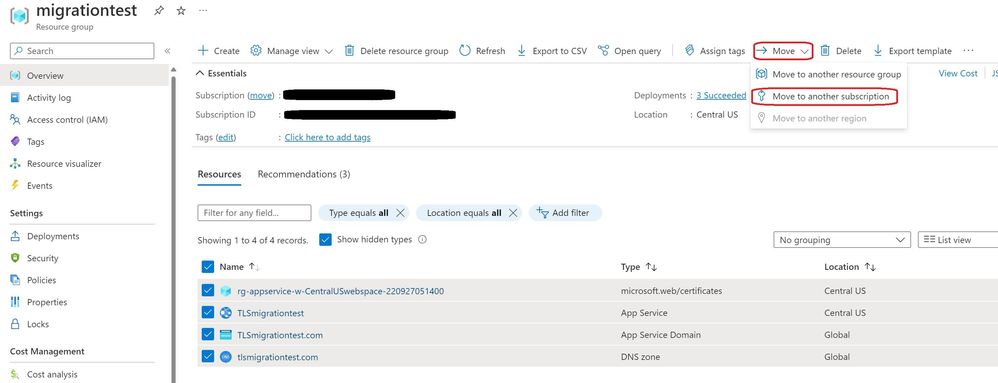Click the Locks padlock icon
This screenshot has height=383, width=998.
pyautogui.click(x=15, y=324)
